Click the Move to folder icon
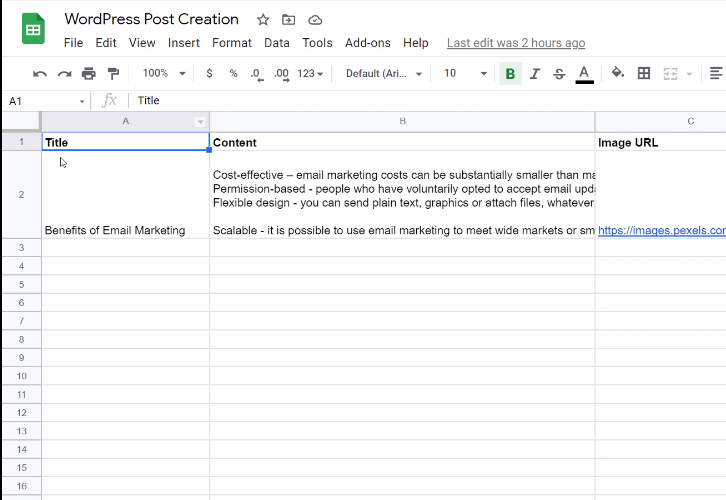The image size is (726, 500). (289, 20)
